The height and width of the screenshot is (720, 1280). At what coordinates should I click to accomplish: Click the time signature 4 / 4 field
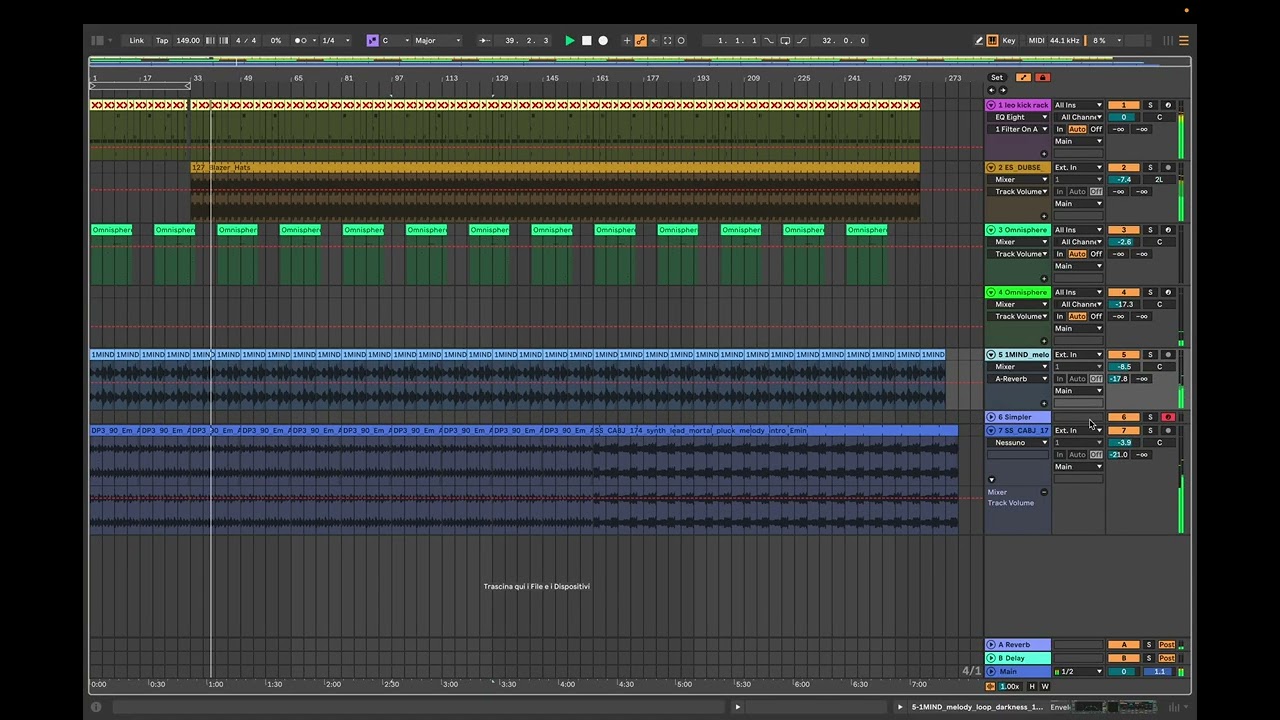tap(246, 40)
